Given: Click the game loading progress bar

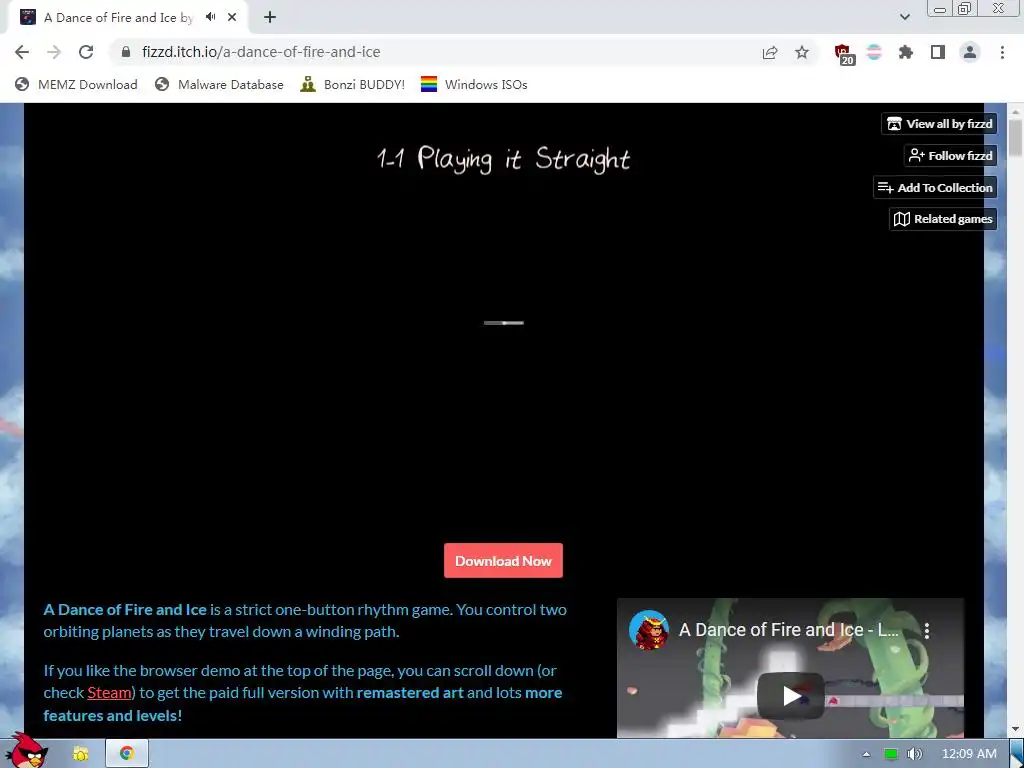Looking at the screenshot, I should tap(504, 323).
